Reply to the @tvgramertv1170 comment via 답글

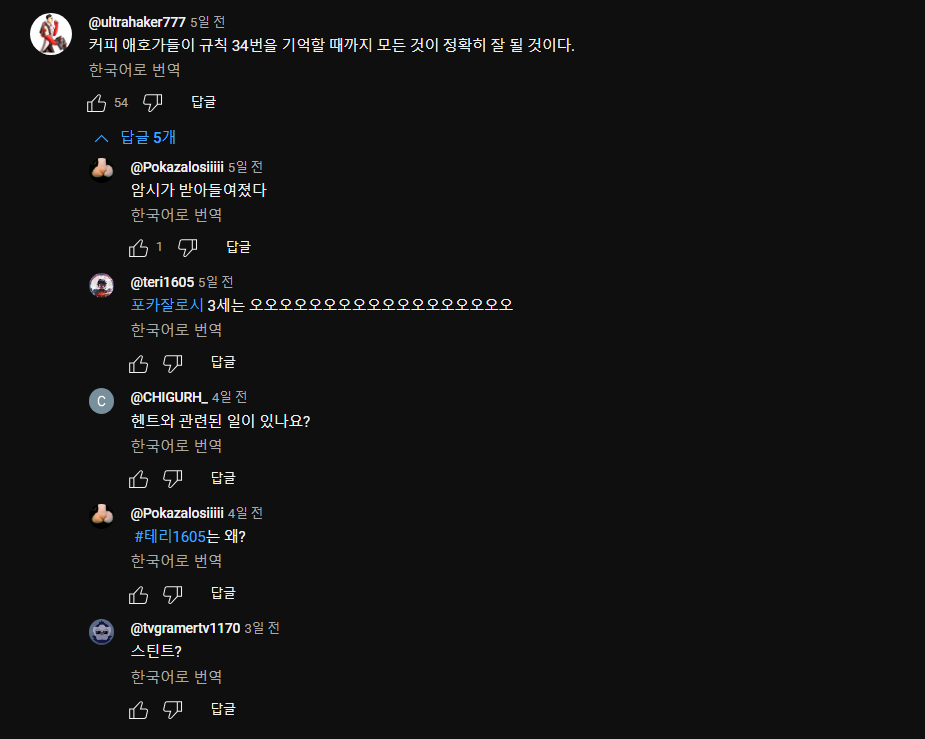(x=223, y=709)
